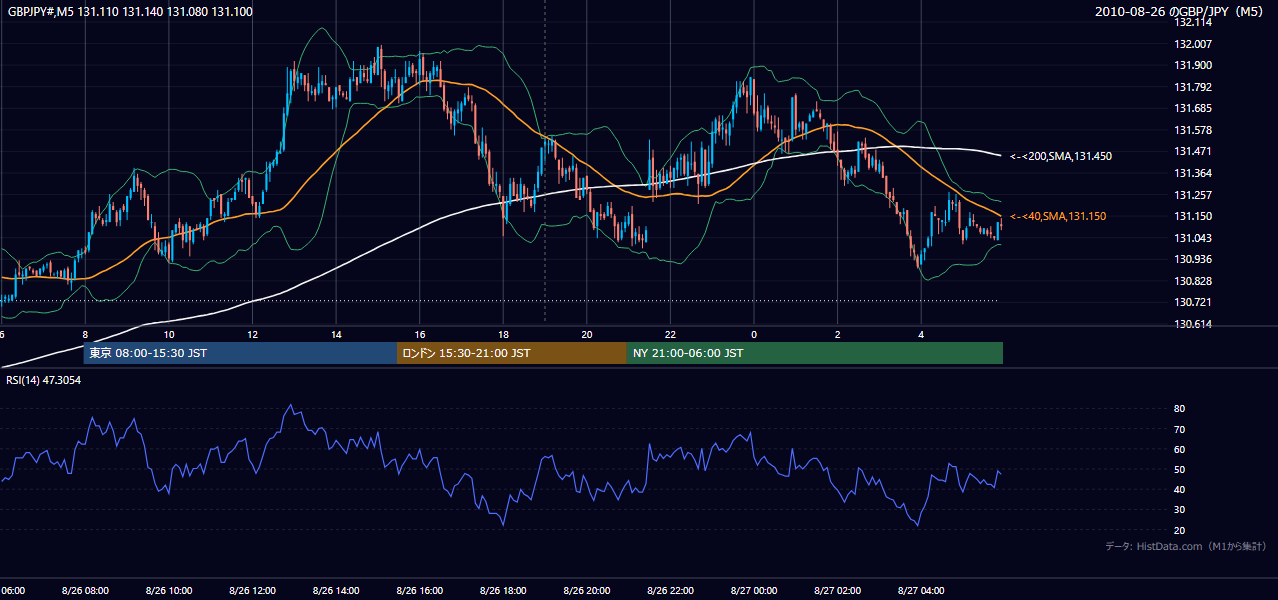The image size is (1278, 600).
Task: Click price axis value 132.114
Action: click(1192, 22)
